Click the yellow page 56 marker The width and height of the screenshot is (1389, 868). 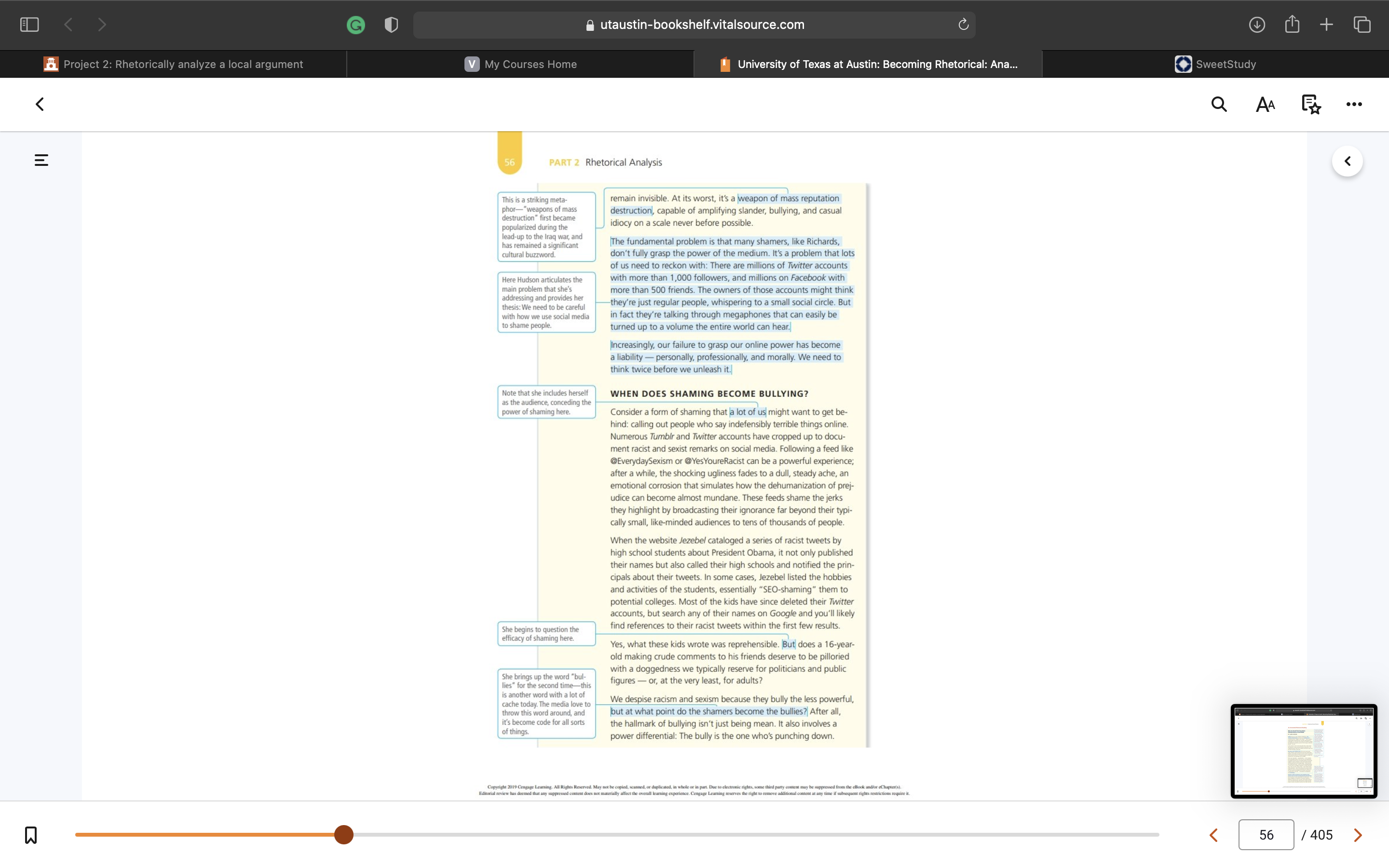[510, 154]
